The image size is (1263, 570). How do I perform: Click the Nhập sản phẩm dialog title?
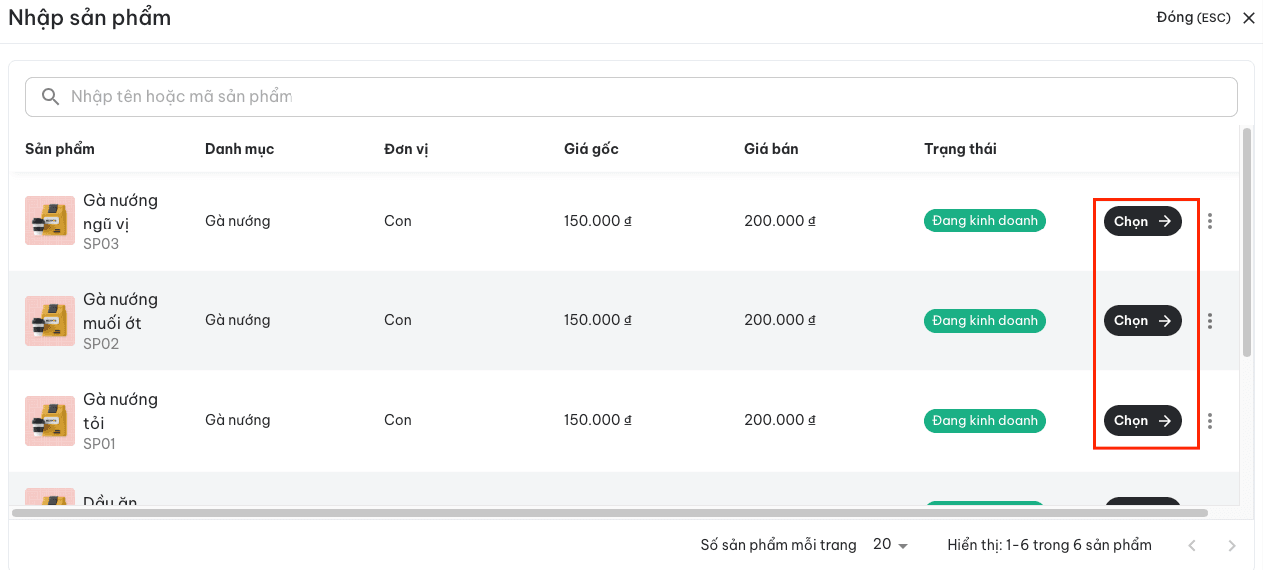coord(90,18)
